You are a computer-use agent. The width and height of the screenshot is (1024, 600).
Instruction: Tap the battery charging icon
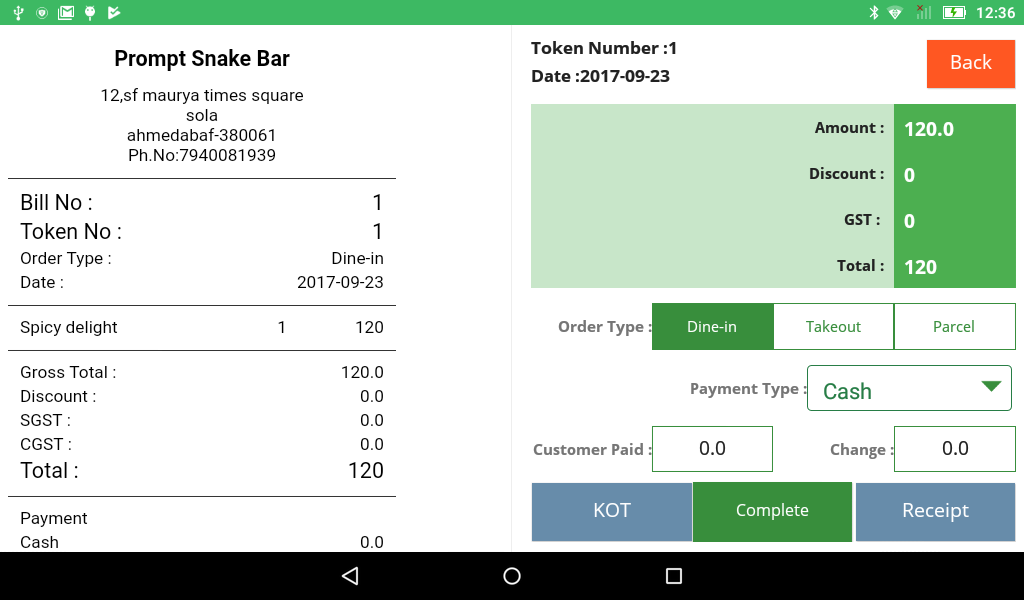(954, 12)
